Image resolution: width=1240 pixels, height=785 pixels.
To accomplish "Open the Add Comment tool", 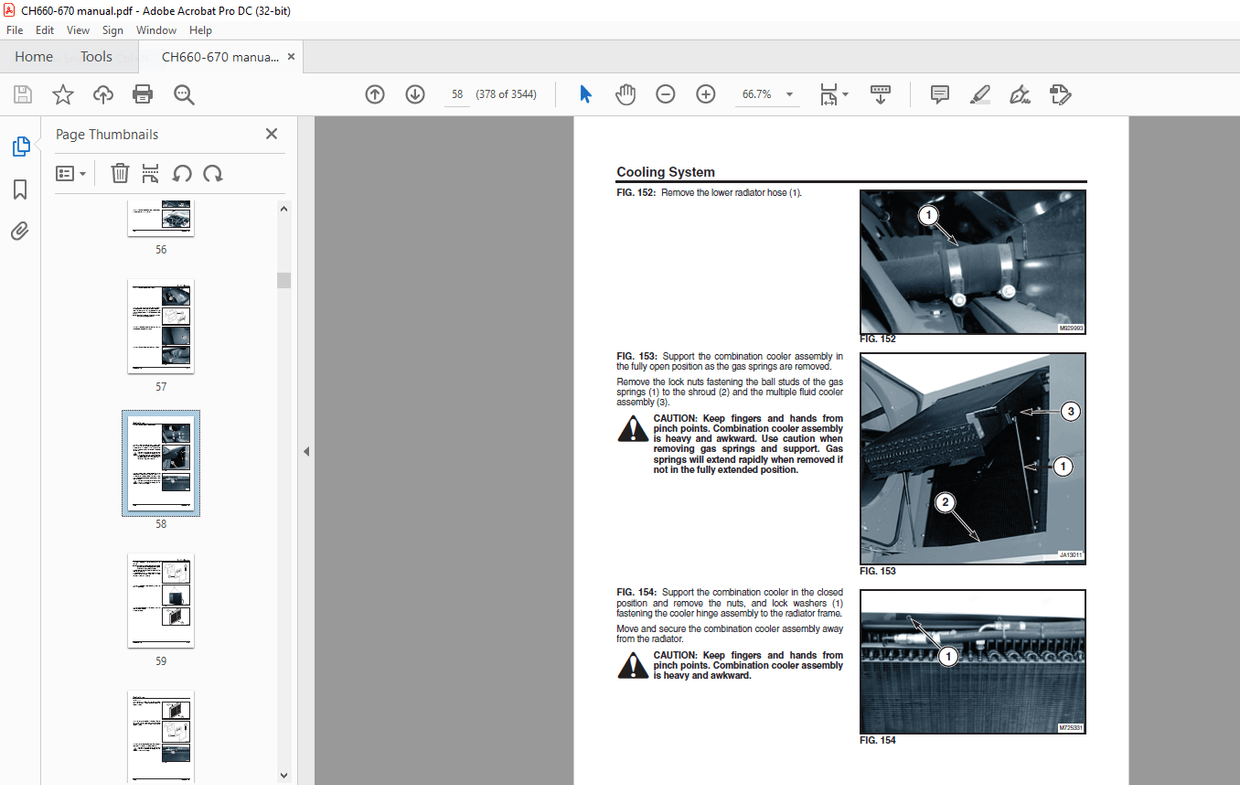I will (x=939, y=94).
